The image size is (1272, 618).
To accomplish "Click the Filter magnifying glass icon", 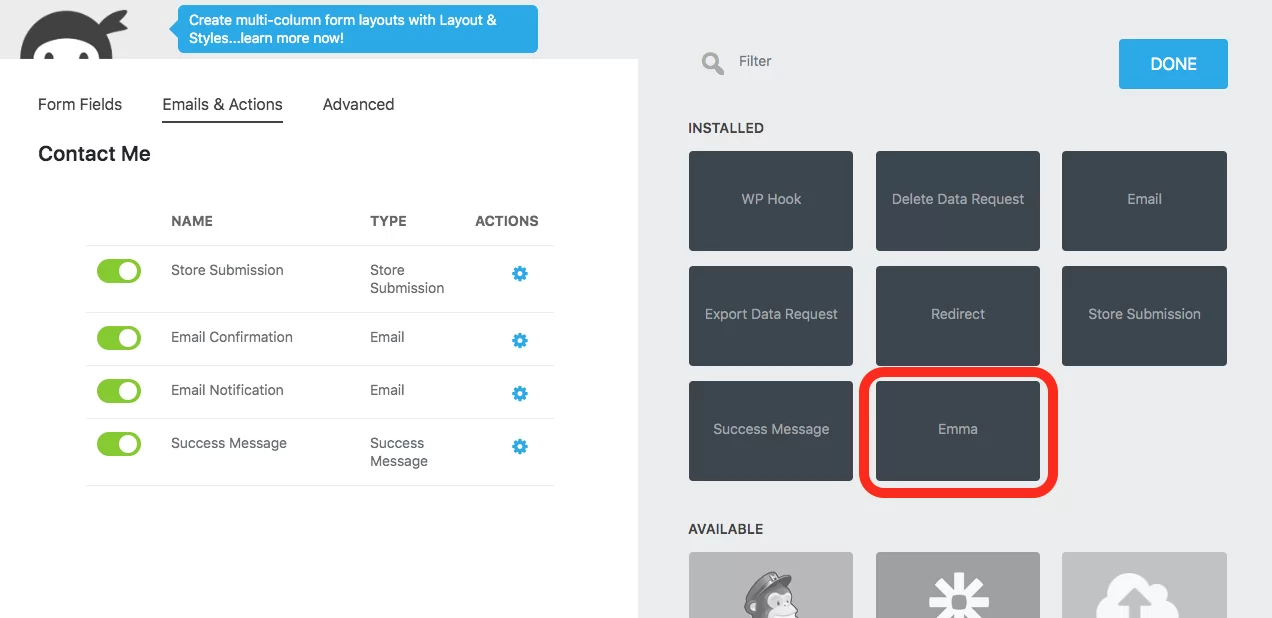I will (712, 63).
